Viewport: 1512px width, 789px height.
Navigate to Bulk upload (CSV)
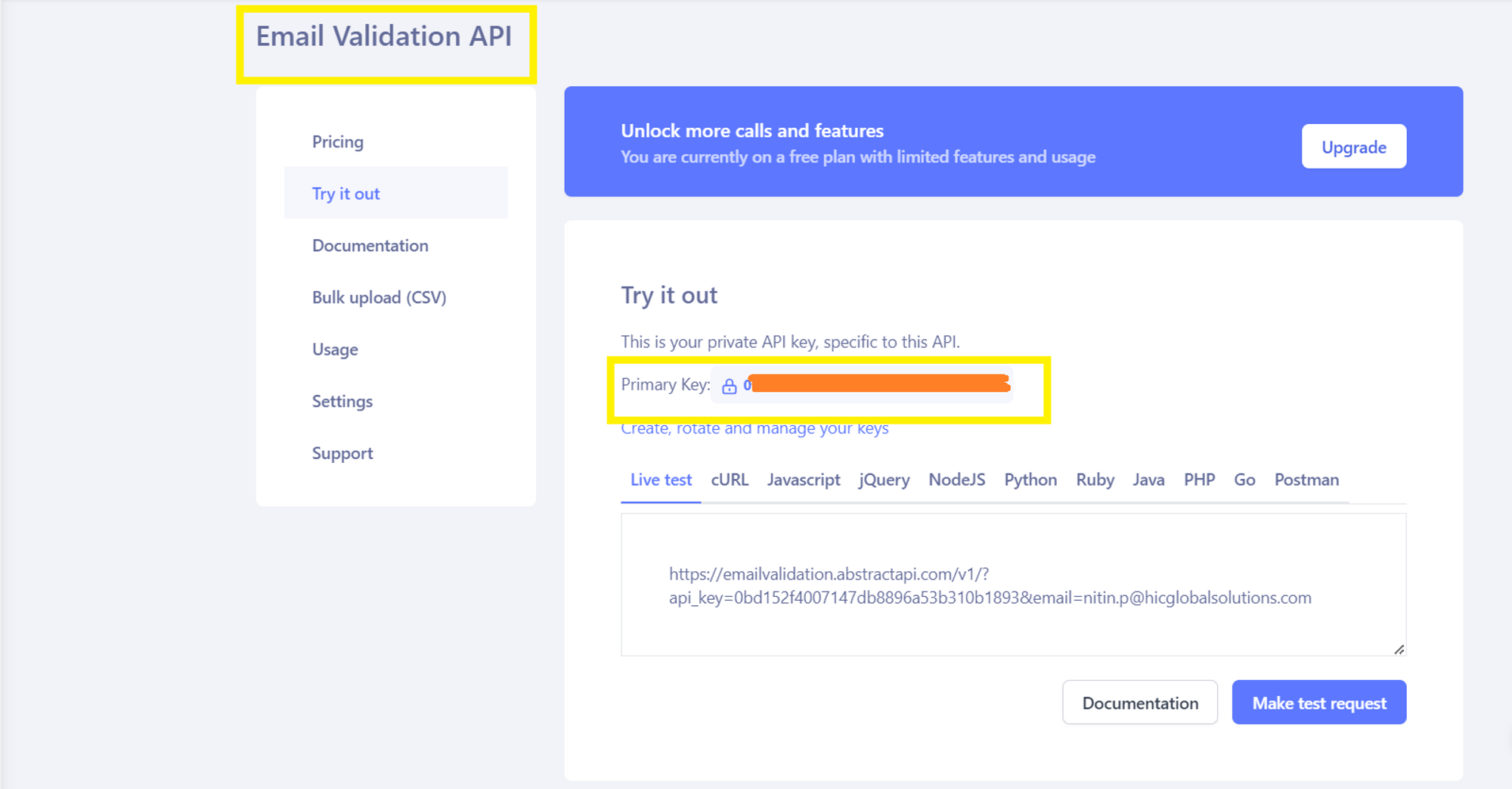coord(379,297)
